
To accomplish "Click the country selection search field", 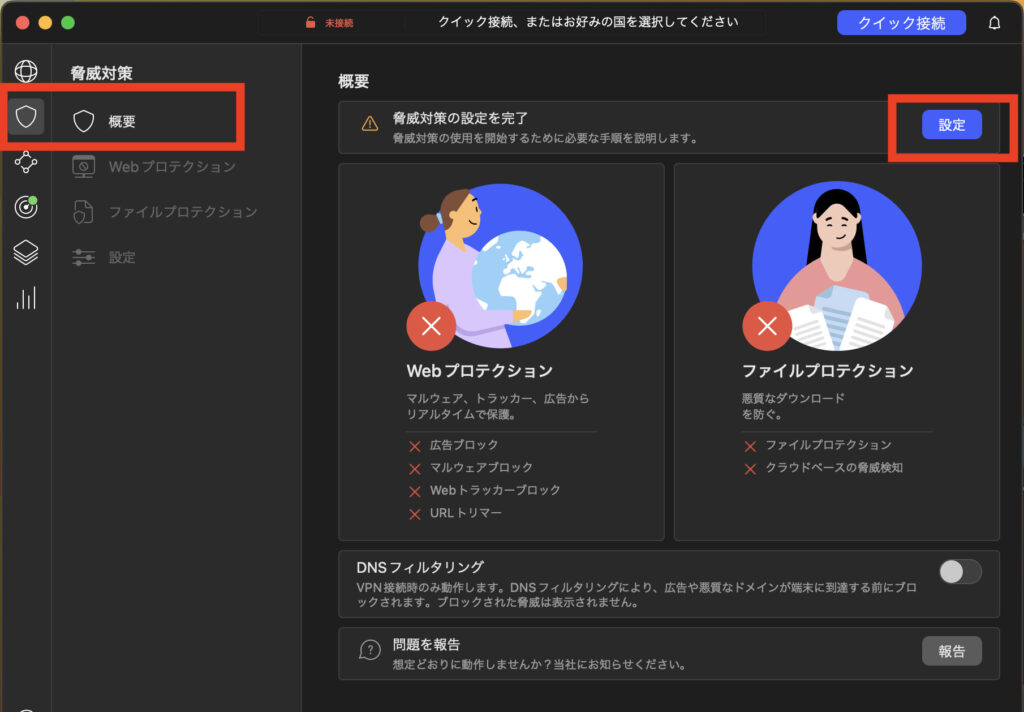I will (x=587, y=22).
